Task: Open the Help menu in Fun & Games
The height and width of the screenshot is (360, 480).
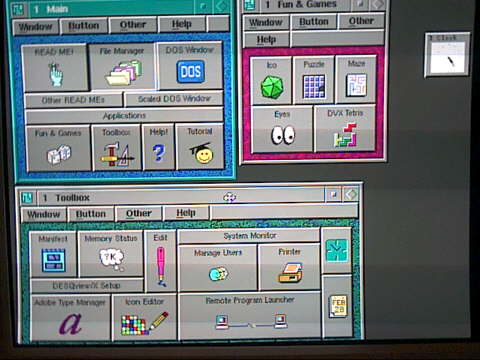Action: pyautogui.click(x=266, y=40)
